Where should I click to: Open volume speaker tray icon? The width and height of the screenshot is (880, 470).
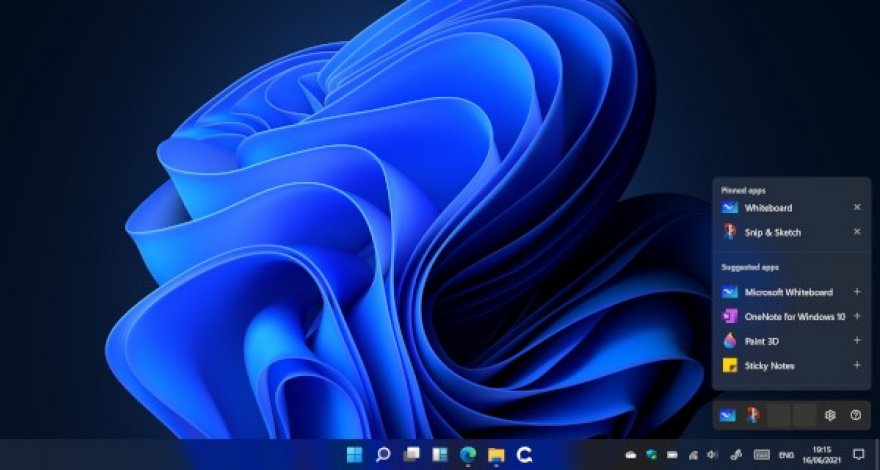[713, 454]
